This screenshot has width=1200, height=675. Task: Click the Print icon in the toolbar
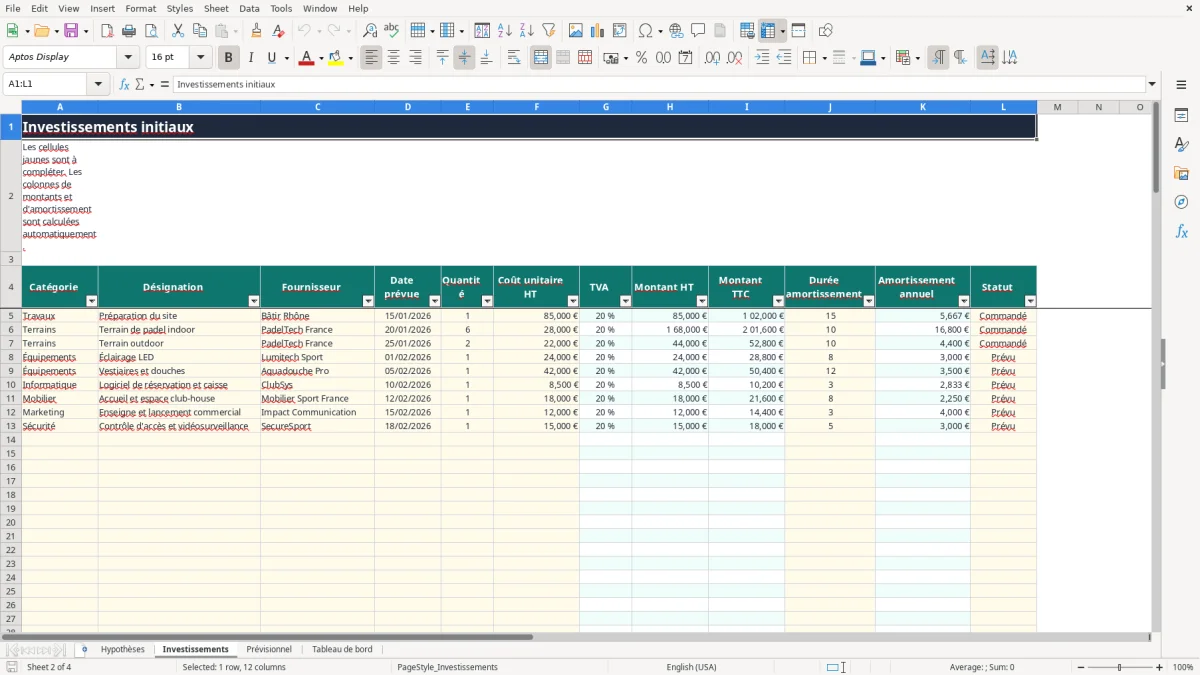pos(129,31)
